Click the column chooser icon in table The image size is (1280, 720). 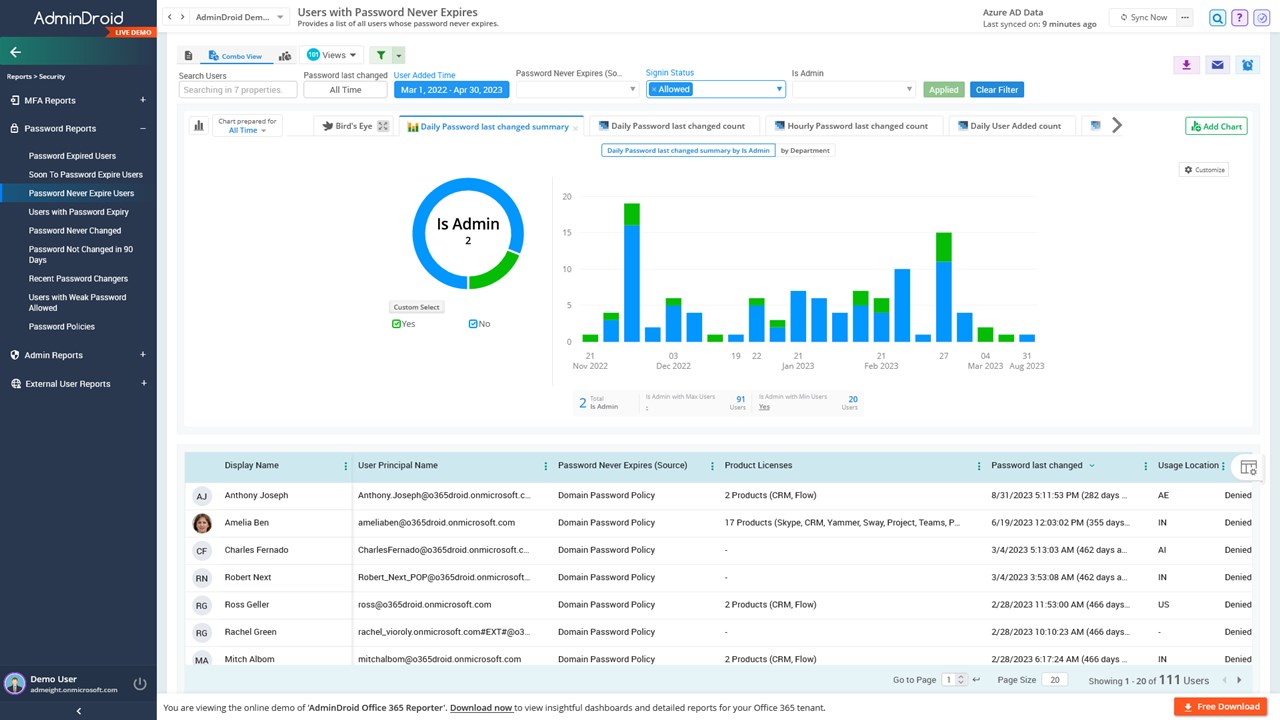click(1248, 467)
